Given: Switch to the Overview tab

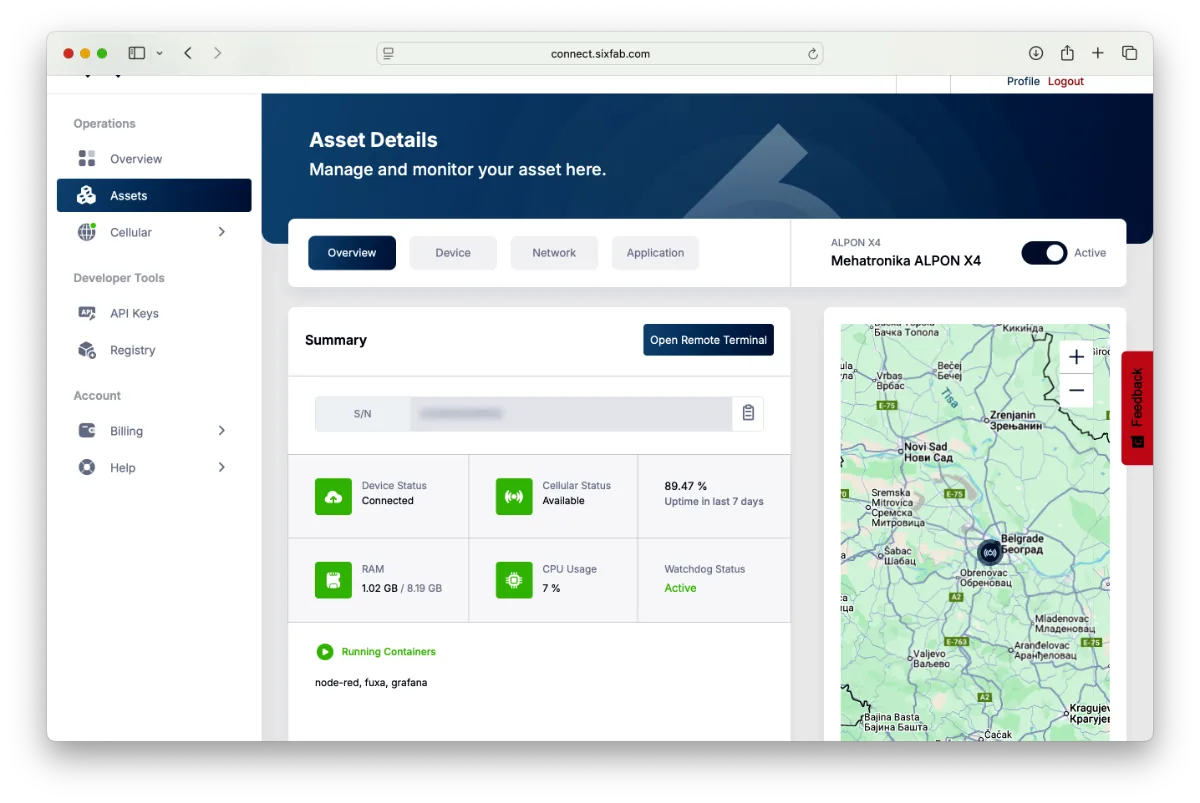Looking at the screenshot, I should 352,253.
